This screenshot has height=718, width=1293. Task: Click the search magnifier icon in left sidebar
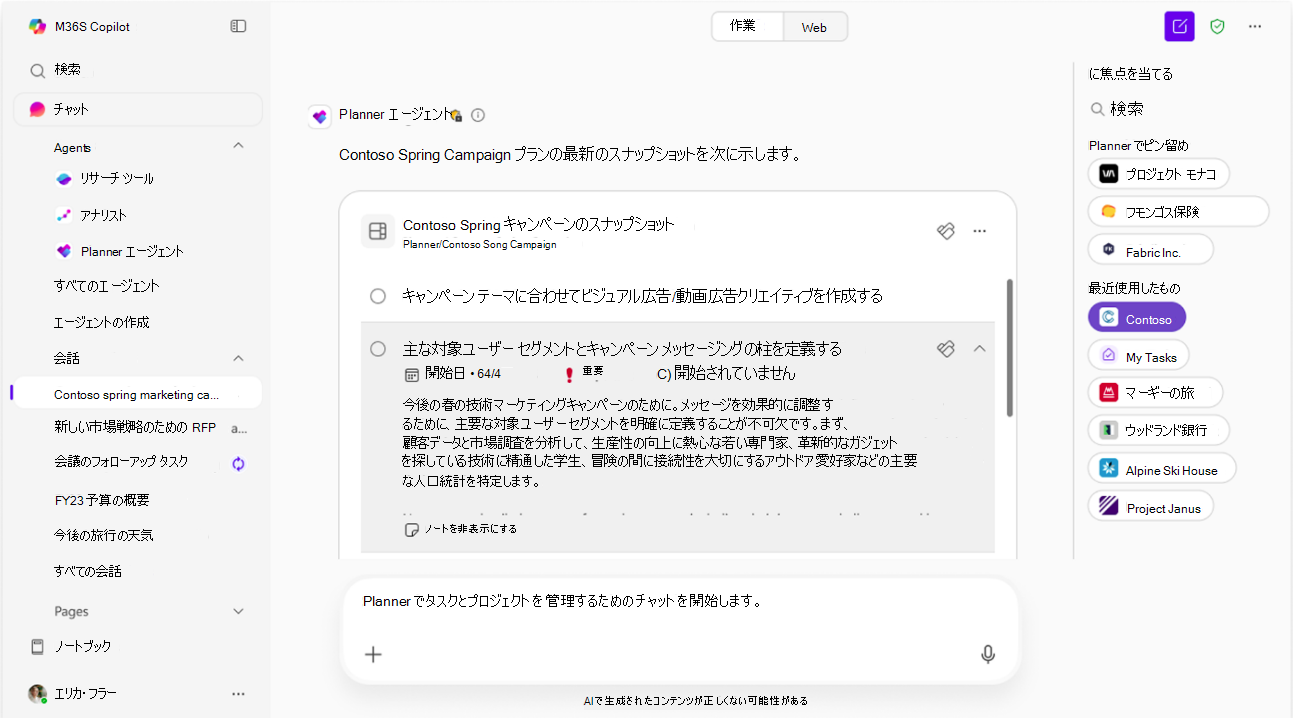tap(37, 70)
